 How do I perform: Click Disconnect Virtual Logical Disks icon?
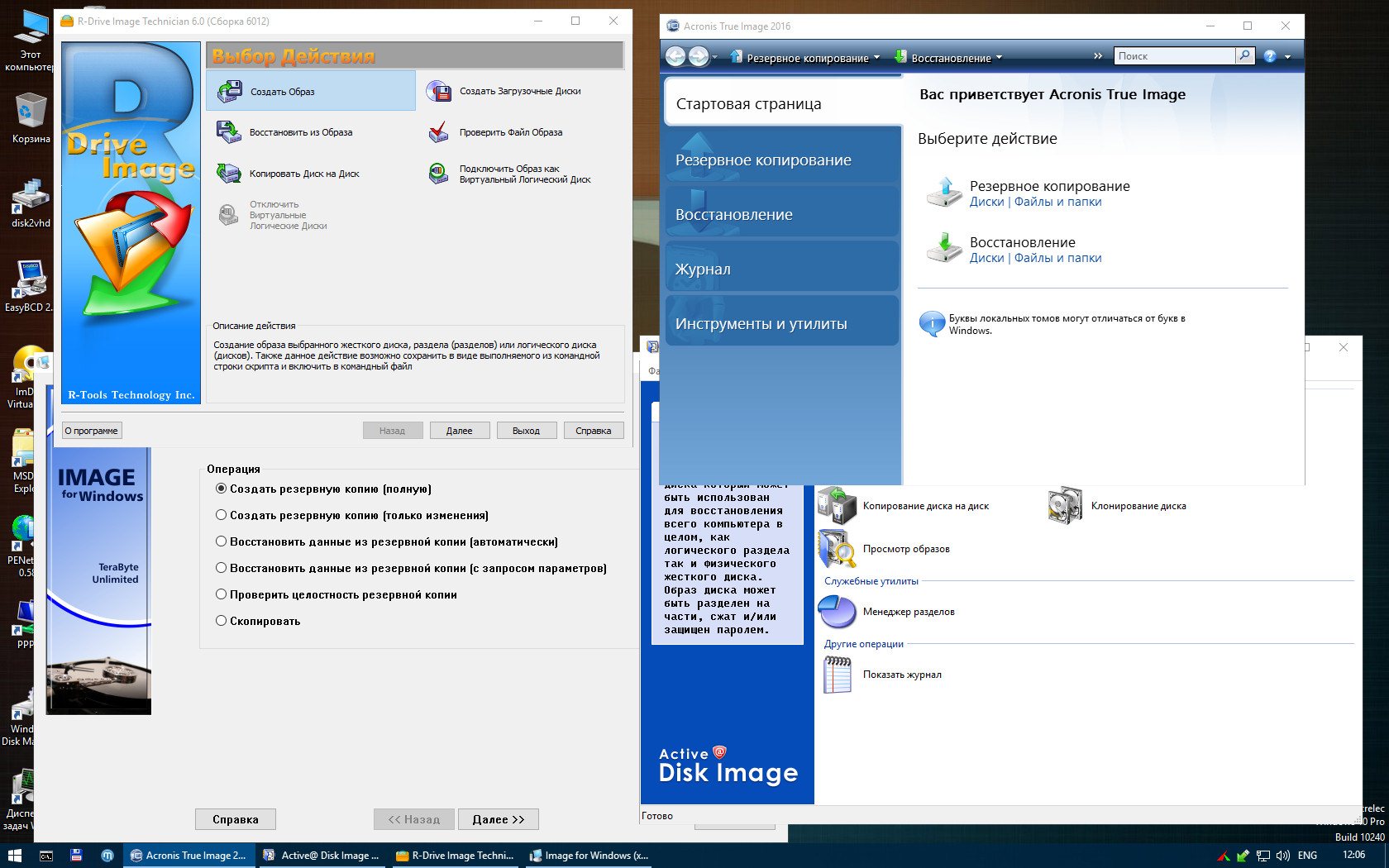click(x=229, y=215)
